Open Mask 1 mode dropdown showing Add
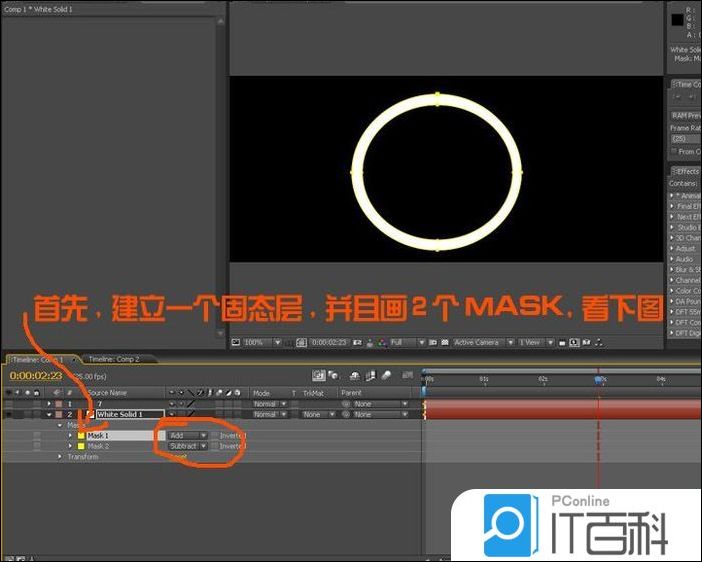 (188, 435)
